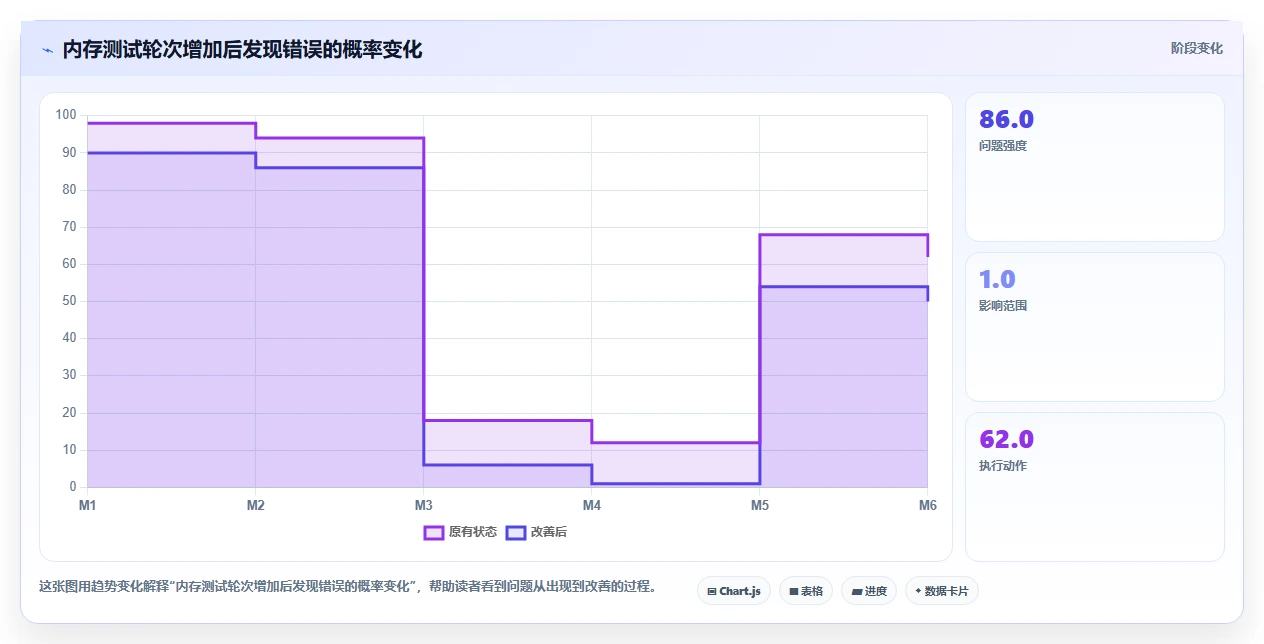Viewport: 1264px width, 644px height.
Task: Select the 进度 tag
Action: click(x=869, y=591)
